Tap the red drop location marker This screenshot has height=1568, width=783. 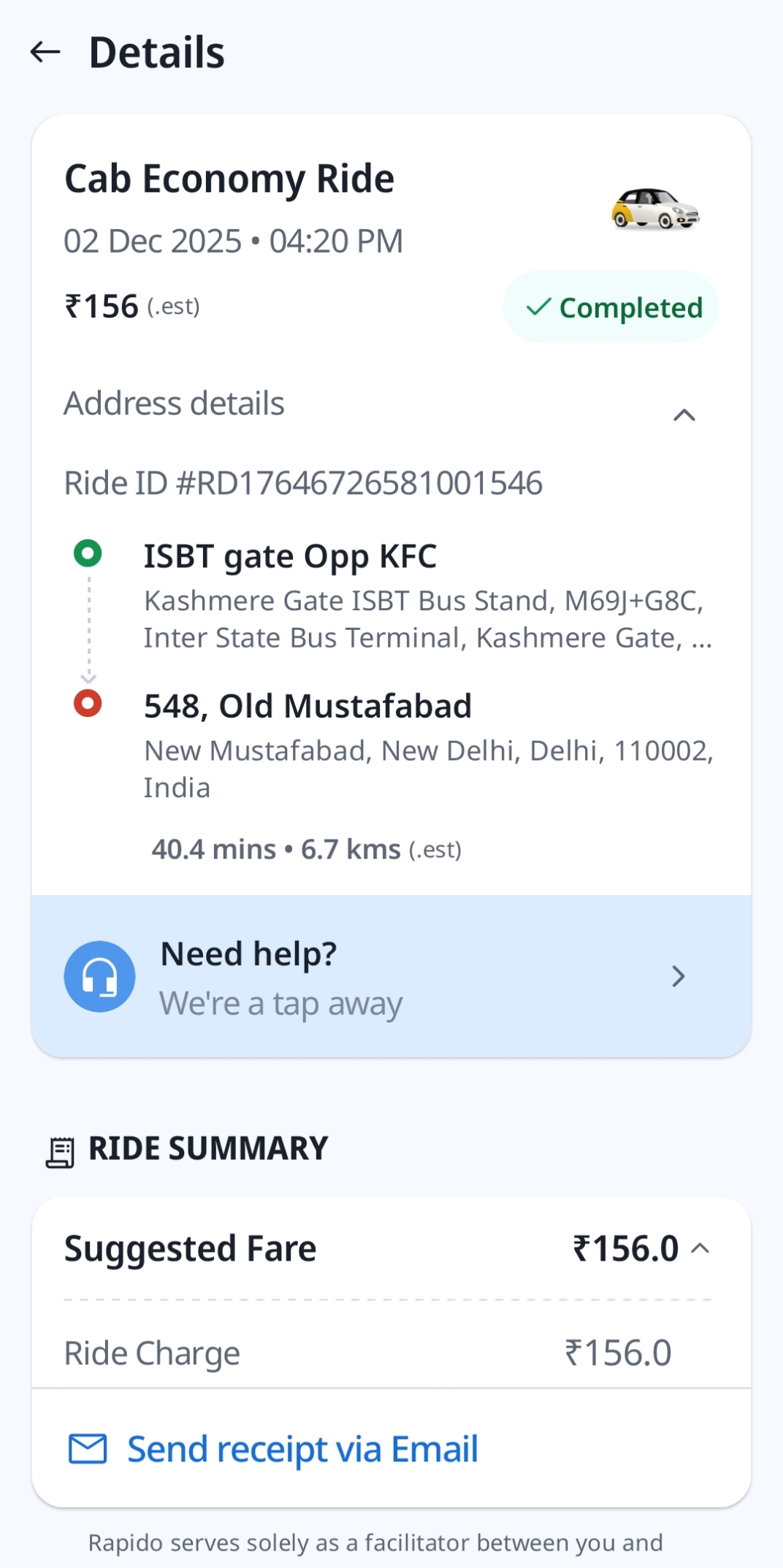(x=88, y=704)
